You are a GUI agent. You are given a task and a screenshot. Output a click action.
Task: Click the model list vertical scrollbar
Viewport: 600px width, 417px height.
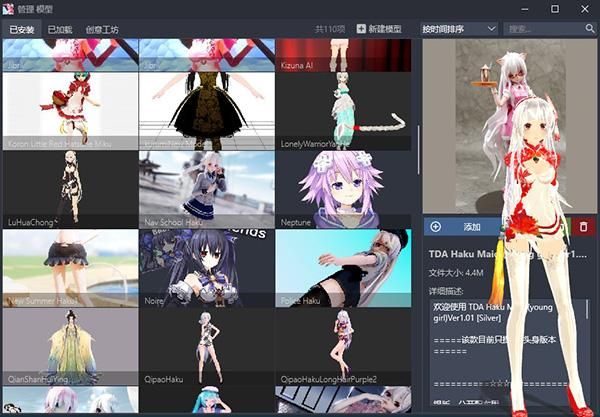418,150
